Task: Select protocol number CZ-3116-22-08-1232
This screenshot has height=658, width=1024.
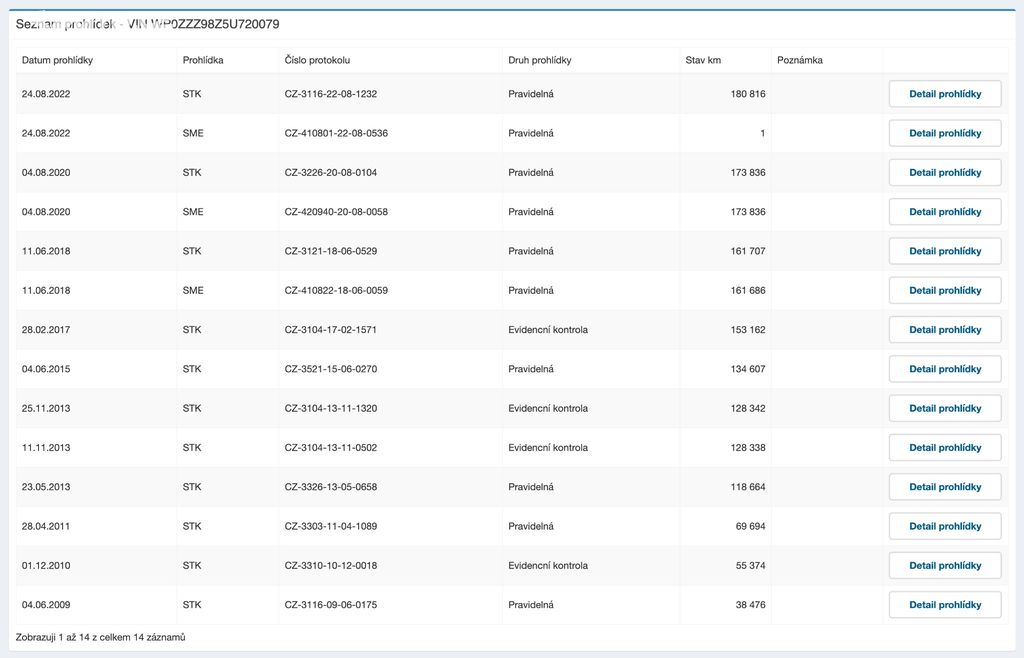Action: tap(330, 94)
